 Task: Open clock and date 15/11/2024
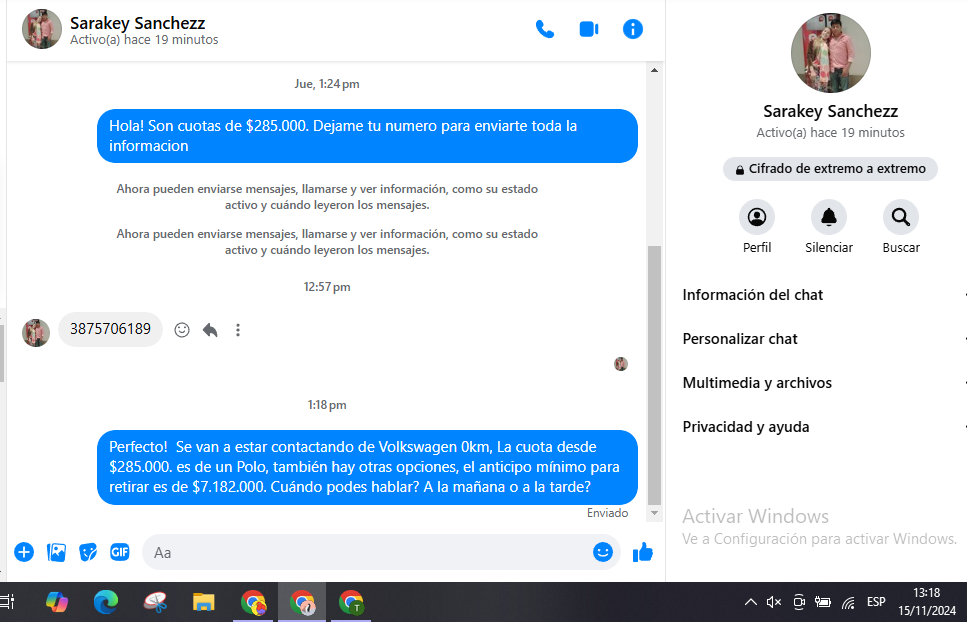tap(927, 602)
